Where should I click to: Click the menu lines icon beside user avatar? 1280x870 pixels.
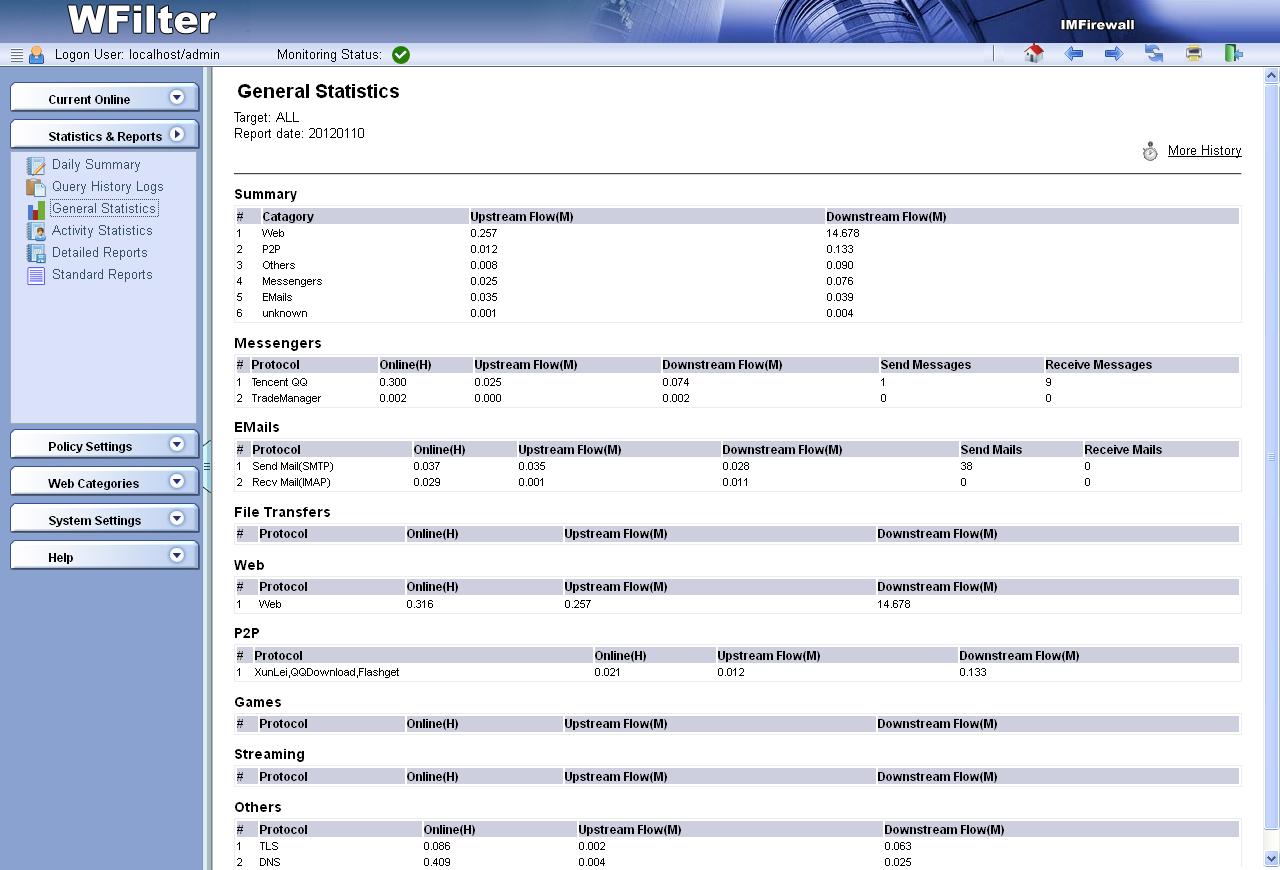tap(16, 55)
